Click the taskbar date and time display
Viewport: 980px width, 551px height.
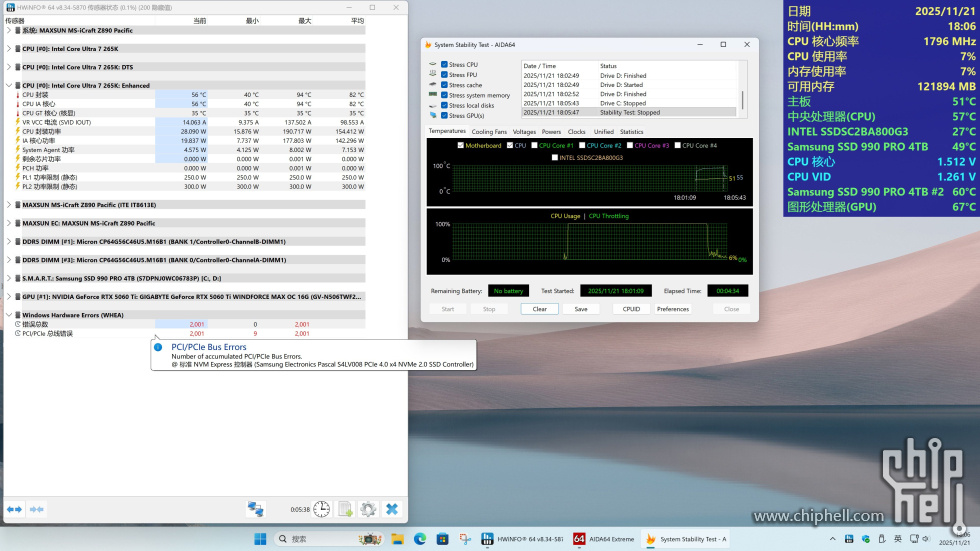tap(956, 539)
